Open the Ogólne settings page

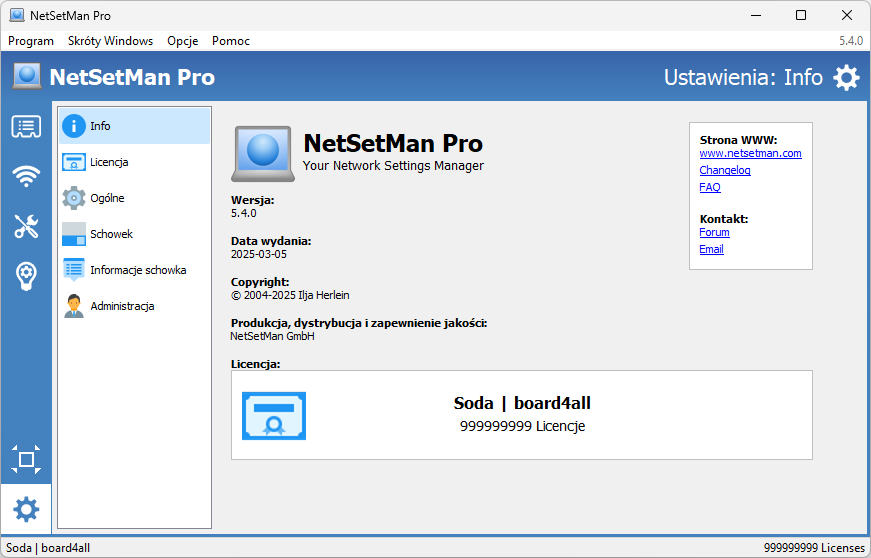pos(134,198)
